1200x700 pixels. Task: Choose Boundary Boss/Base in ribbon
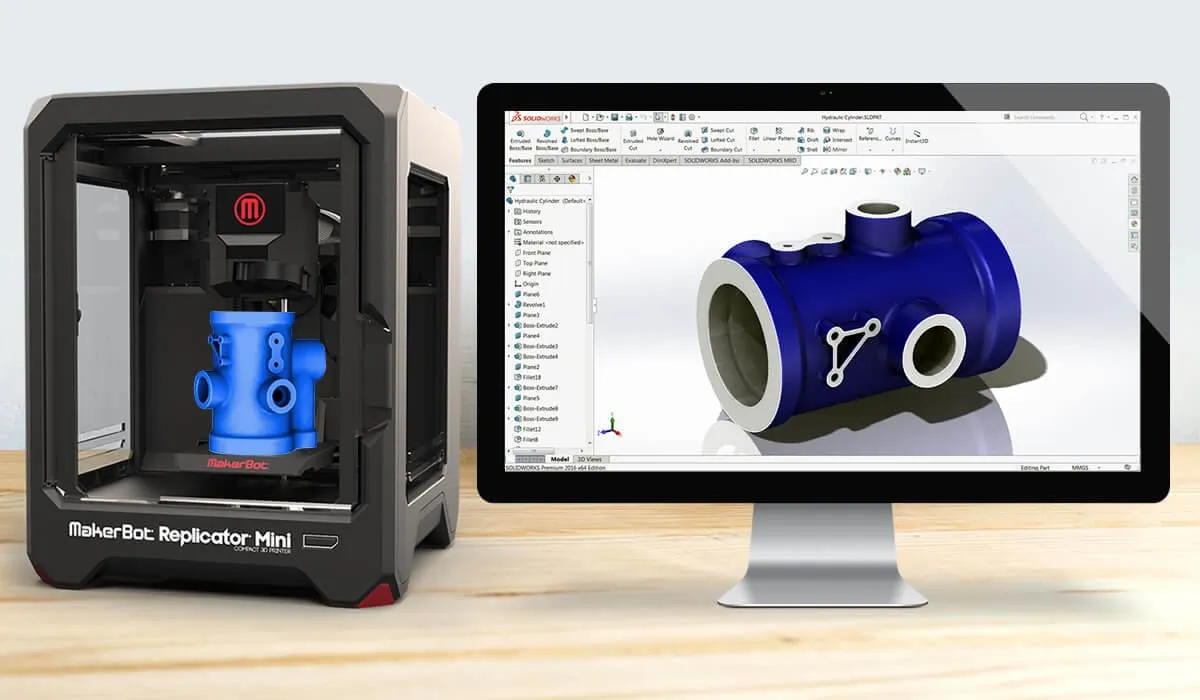589,149
